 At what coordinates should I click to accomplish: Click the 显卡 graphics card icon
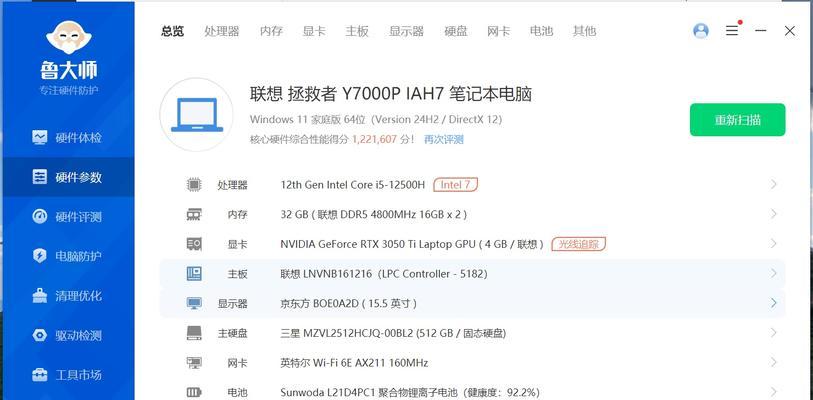point(194,244)
